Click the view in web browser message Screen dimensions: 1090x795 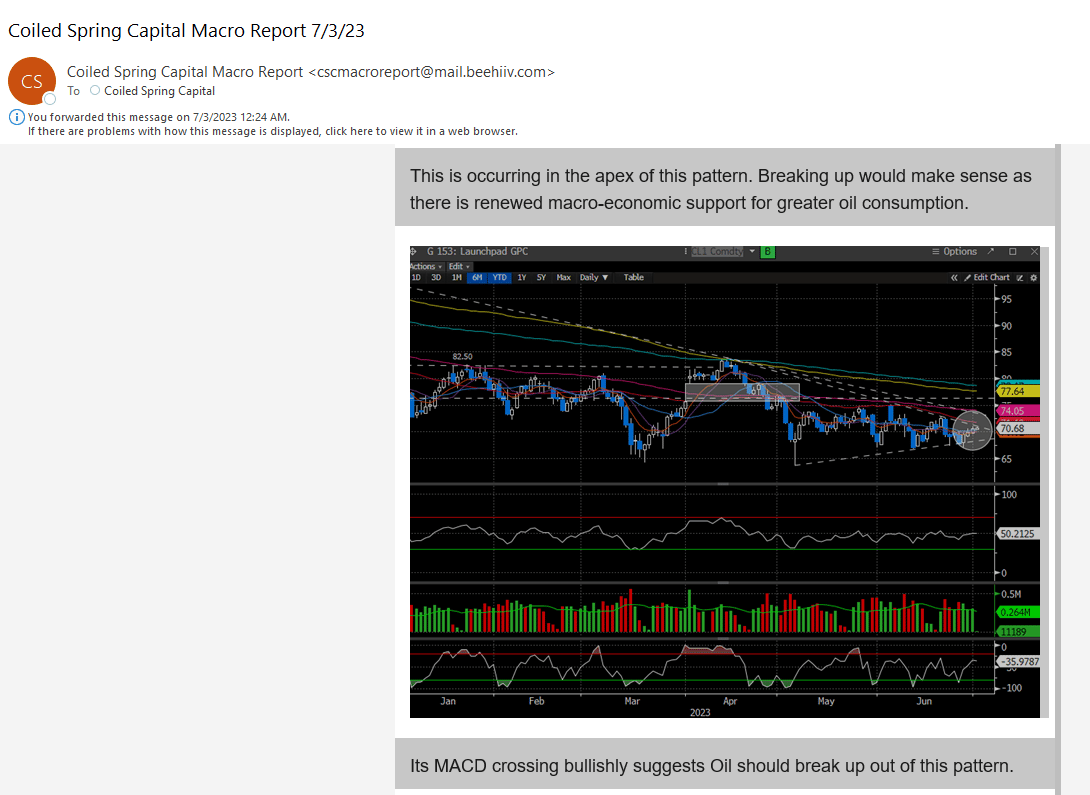coord(272,131)
